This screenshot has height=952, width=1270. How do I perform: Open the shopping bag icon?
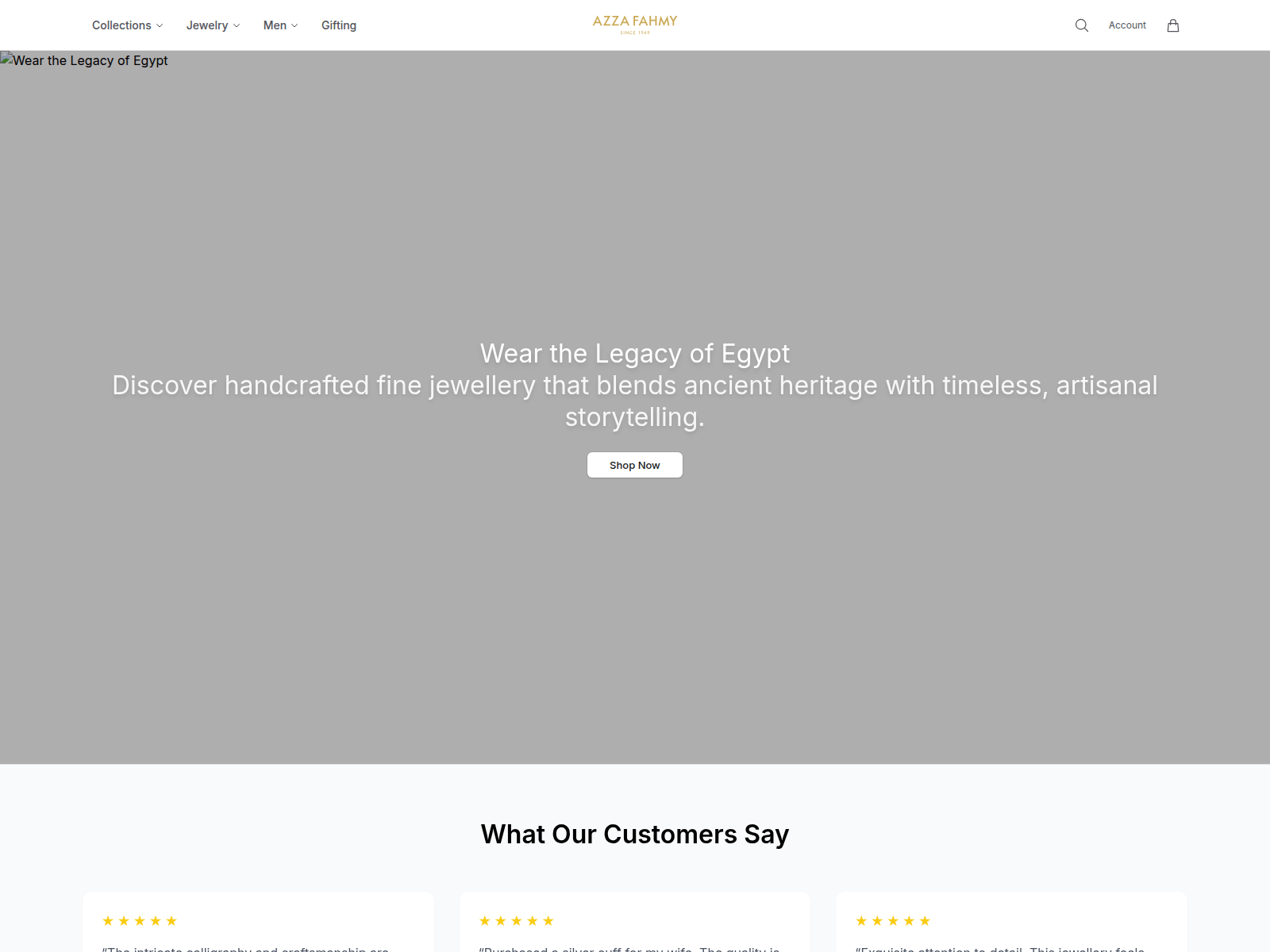point(1173,25)
